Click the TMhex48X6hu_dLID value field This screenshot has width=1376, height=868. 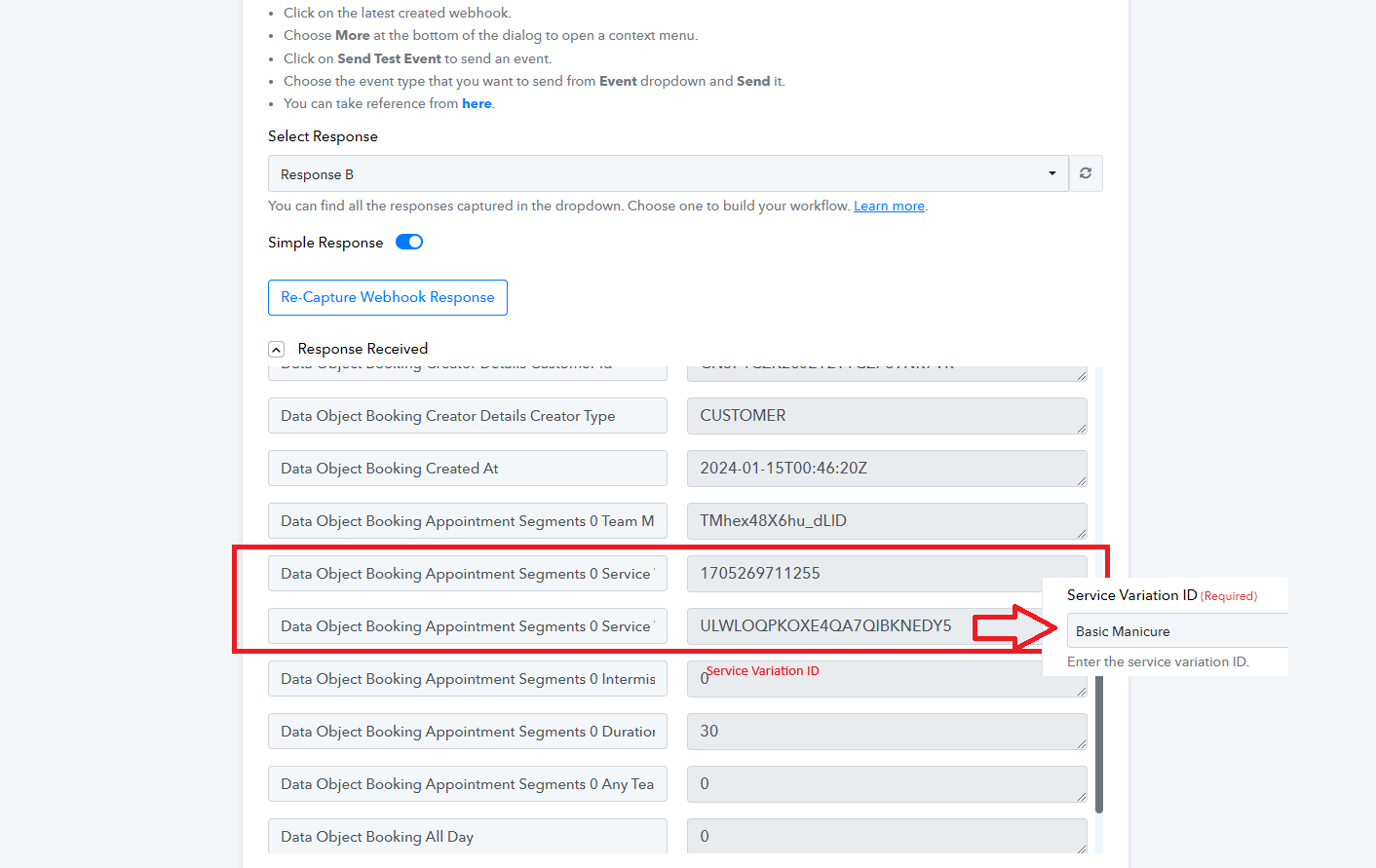887,521
